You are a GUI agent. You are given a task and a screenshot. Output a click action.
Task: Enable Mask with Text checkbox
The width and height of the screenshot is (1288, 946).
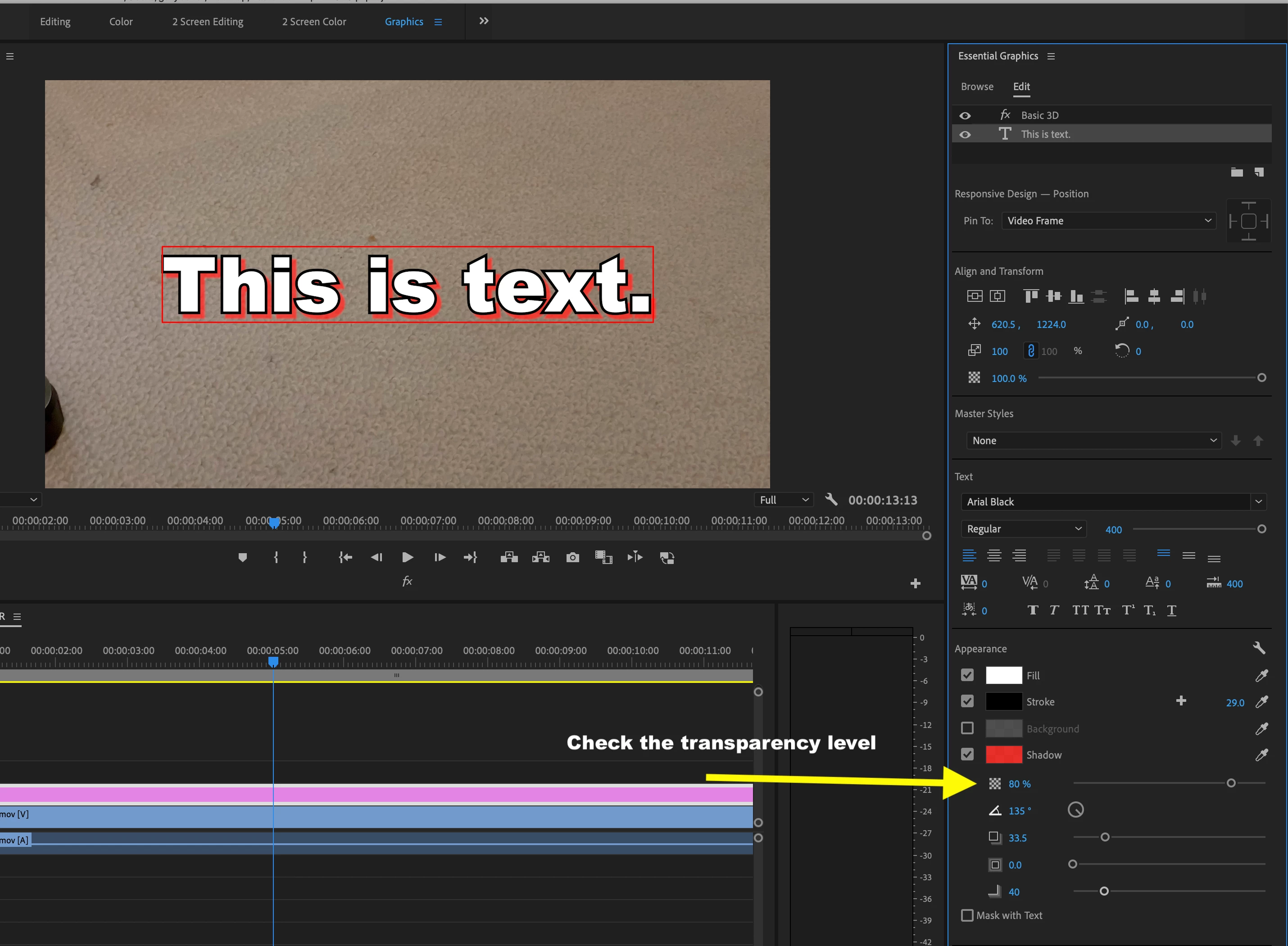point(967,915)
